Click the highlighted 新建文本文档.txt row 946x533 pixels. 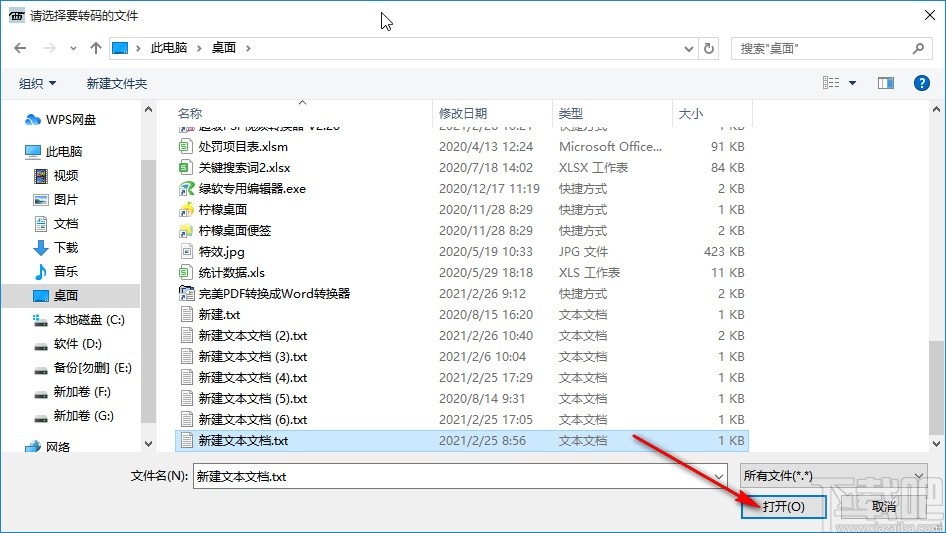click(x=462, y=441)
